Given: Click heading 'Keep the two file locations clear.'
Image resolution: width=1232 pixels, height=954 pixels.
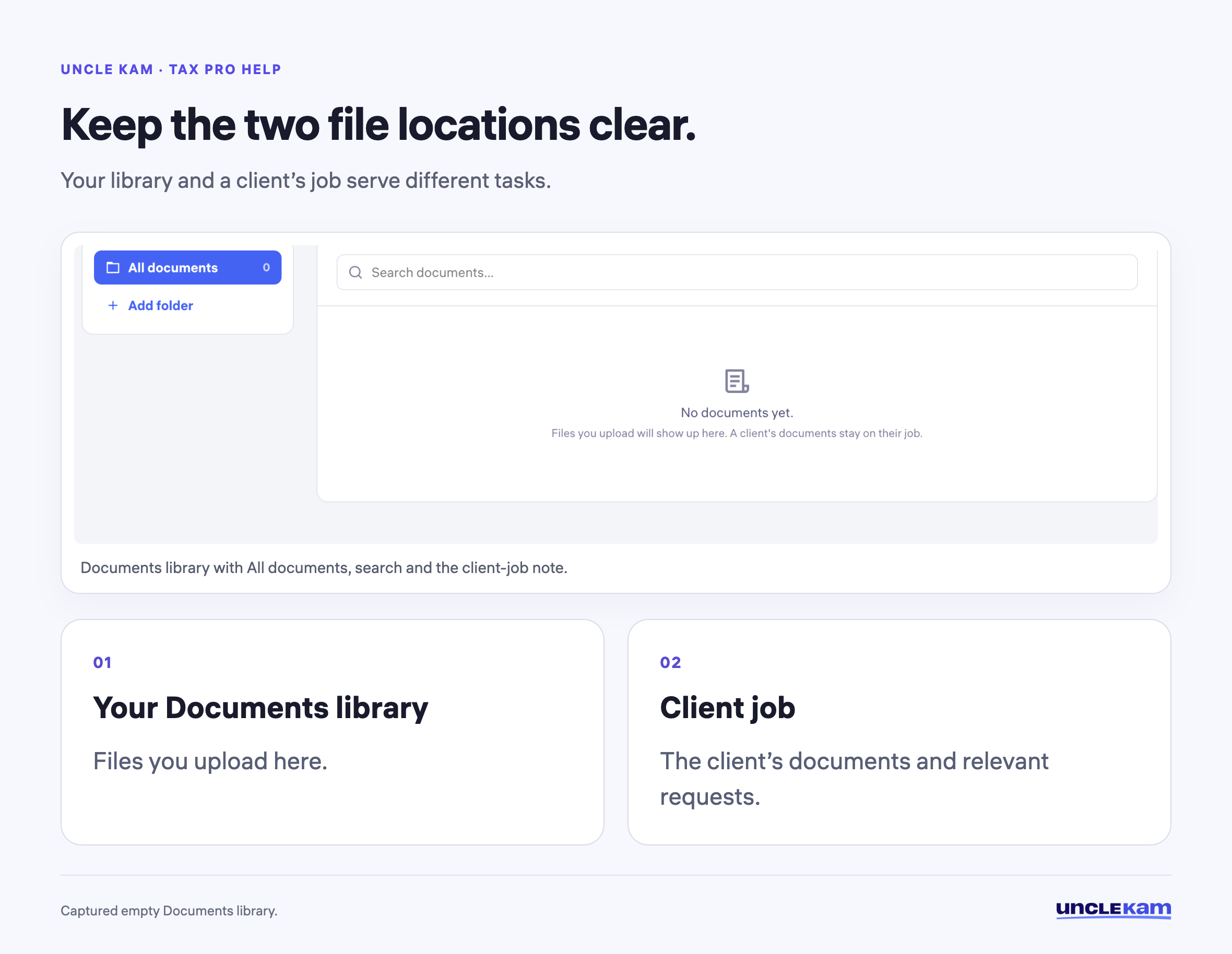Looking at the screenshot, I should coord(378,125).
